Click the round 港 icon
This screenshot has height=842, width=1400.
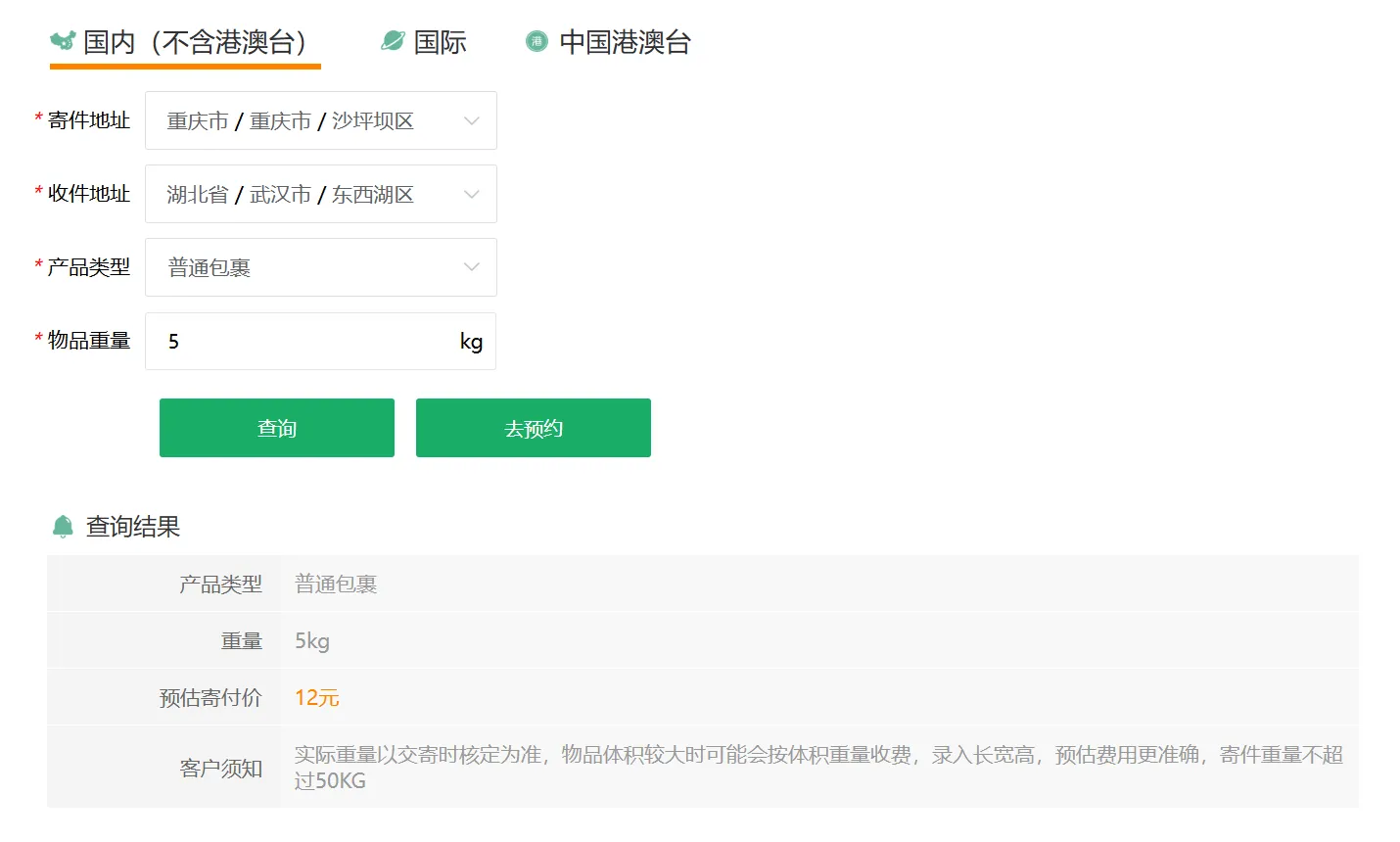click(537, 41)
